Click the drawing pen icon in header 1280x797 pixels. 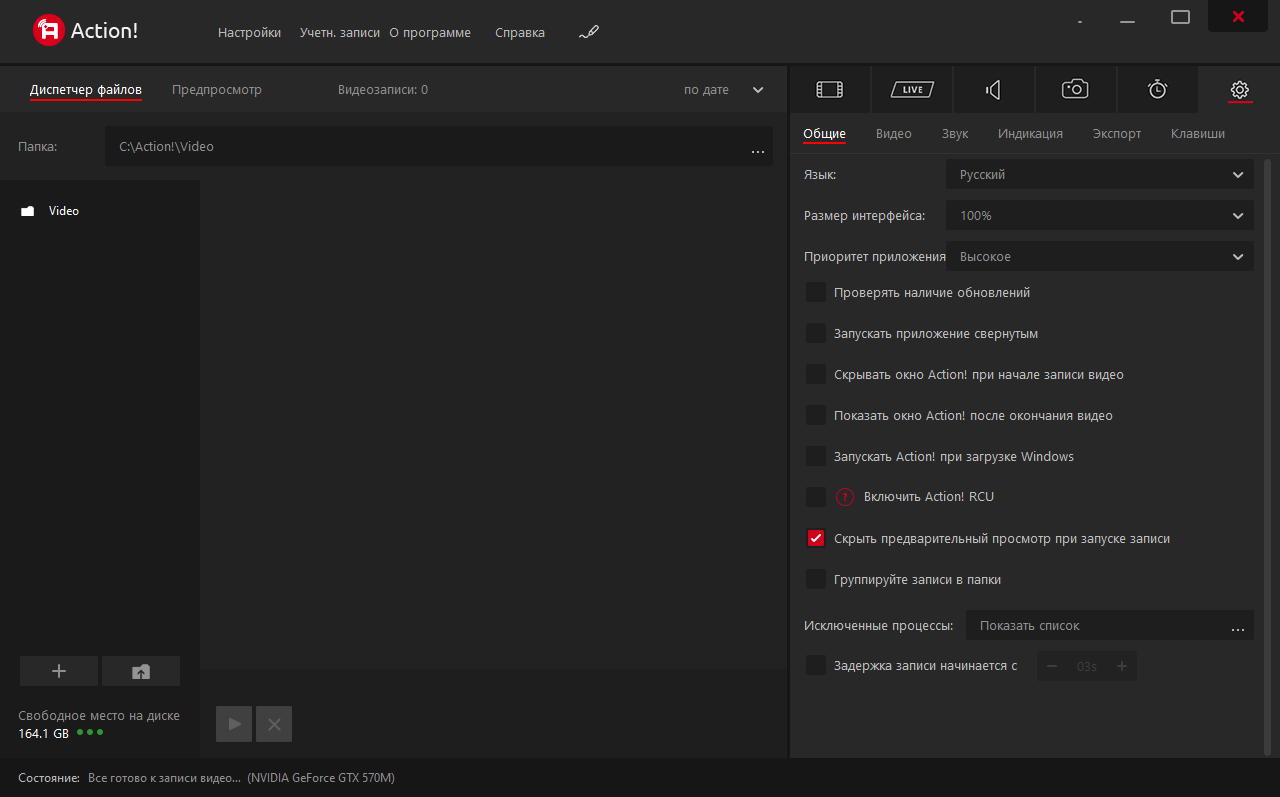[x=589, y=33]
